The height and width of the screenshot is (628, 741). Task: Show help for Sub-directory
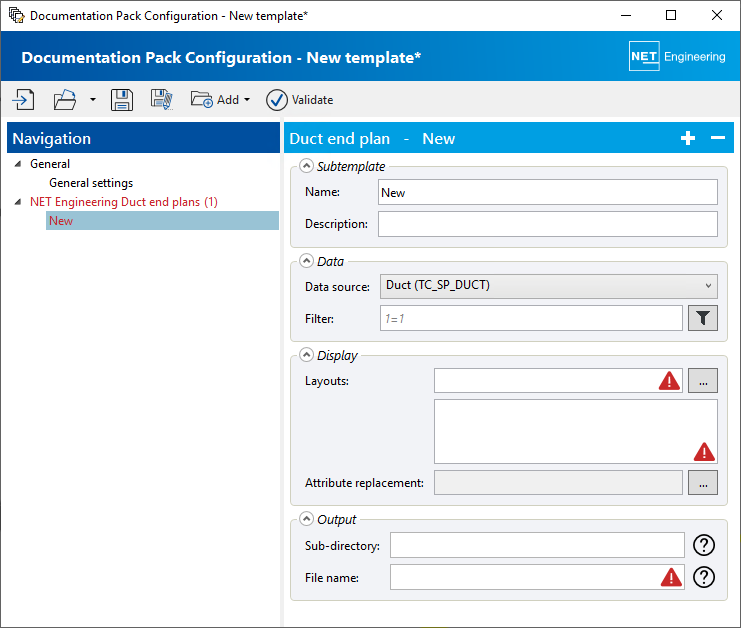(x=704, y=545)
